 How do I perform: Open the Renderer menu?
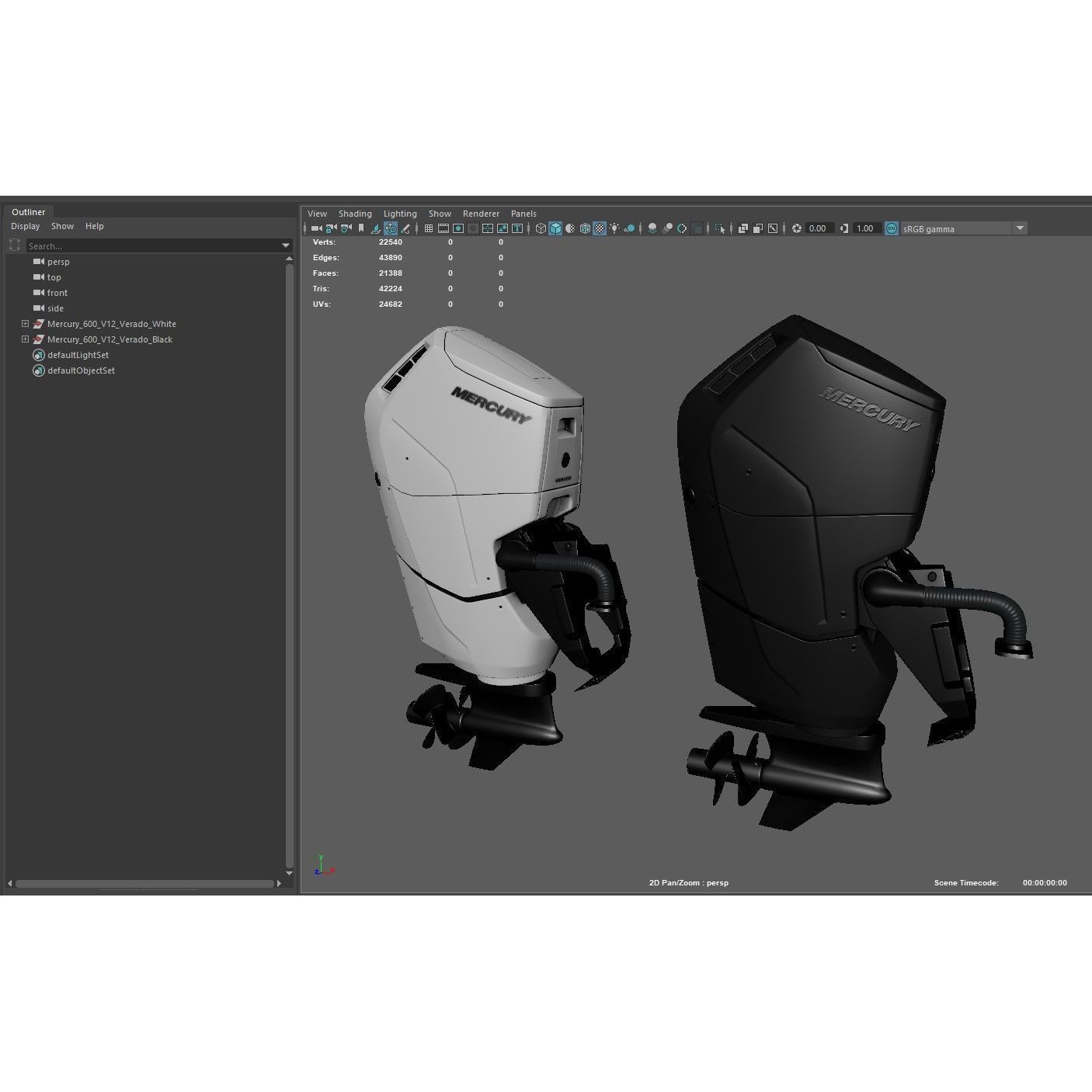pyautogui.click(x=481, y=213)
